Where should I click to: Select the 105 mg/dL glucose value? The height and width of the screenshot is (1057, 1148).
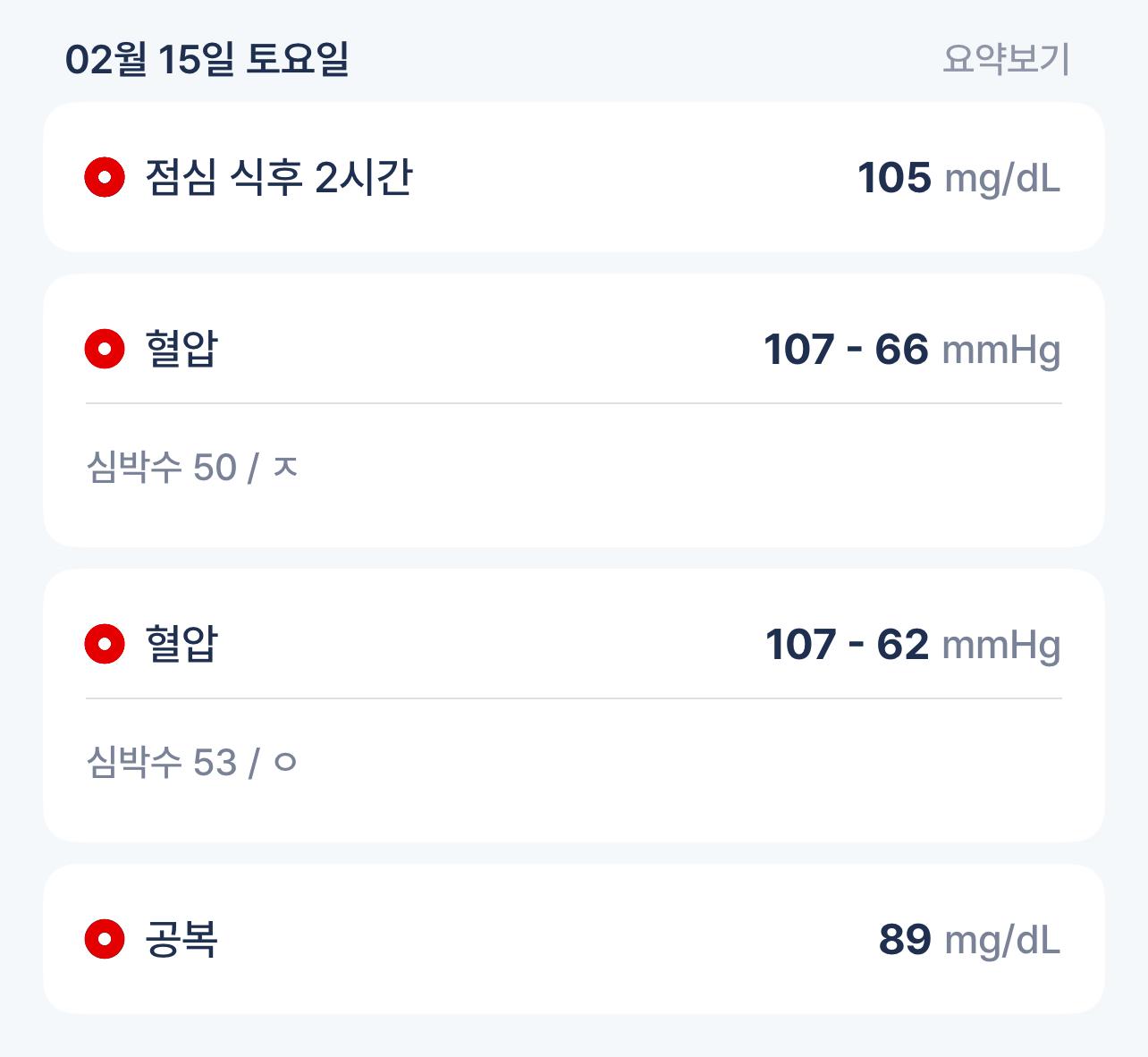(958, 177)
